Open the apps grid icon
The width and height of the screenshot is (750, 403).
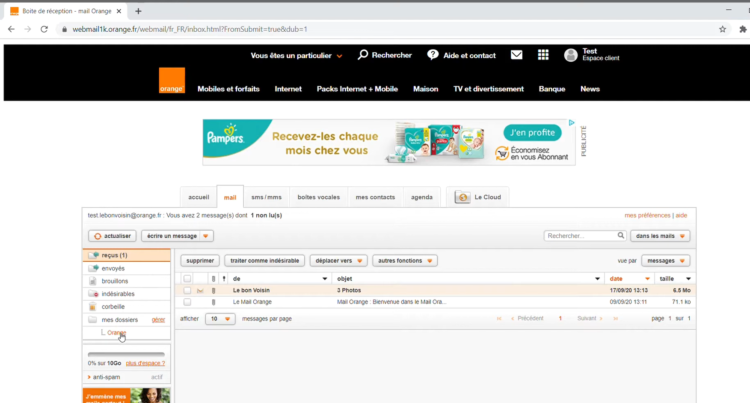point(543,55)
